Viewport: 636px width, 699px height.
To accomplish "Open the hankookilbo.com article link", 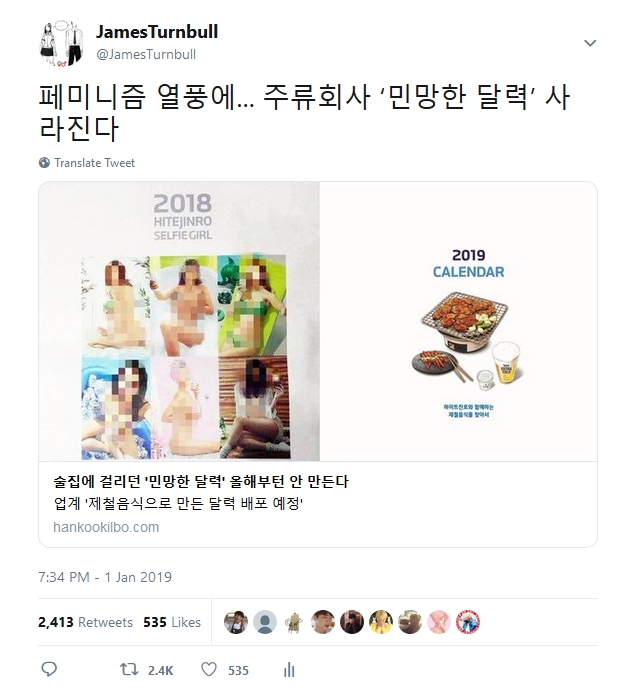I will click(106, 527).
